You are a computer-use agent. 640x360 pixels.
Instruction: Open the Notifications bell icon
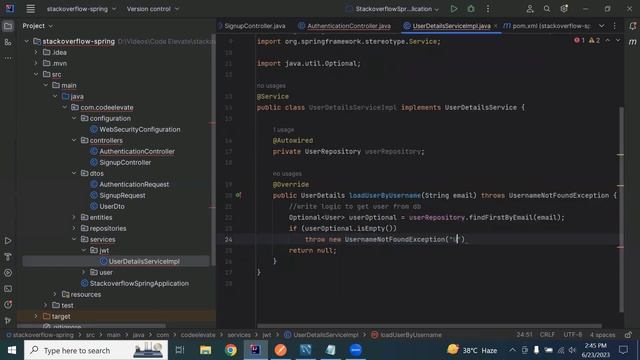[x=632, y=26]
